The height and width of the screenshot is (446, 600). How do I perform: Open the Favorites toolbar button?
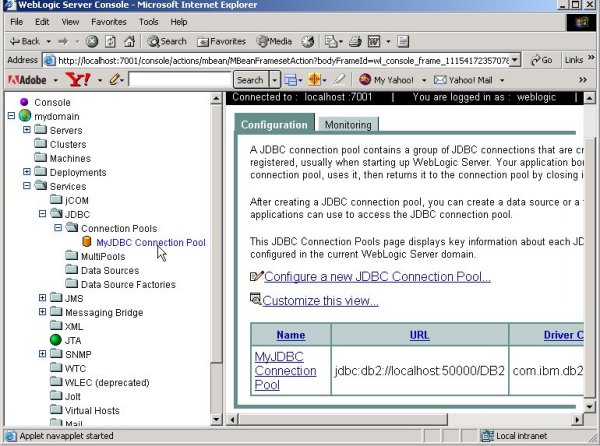pyautogui.click(x=221, y=41)
